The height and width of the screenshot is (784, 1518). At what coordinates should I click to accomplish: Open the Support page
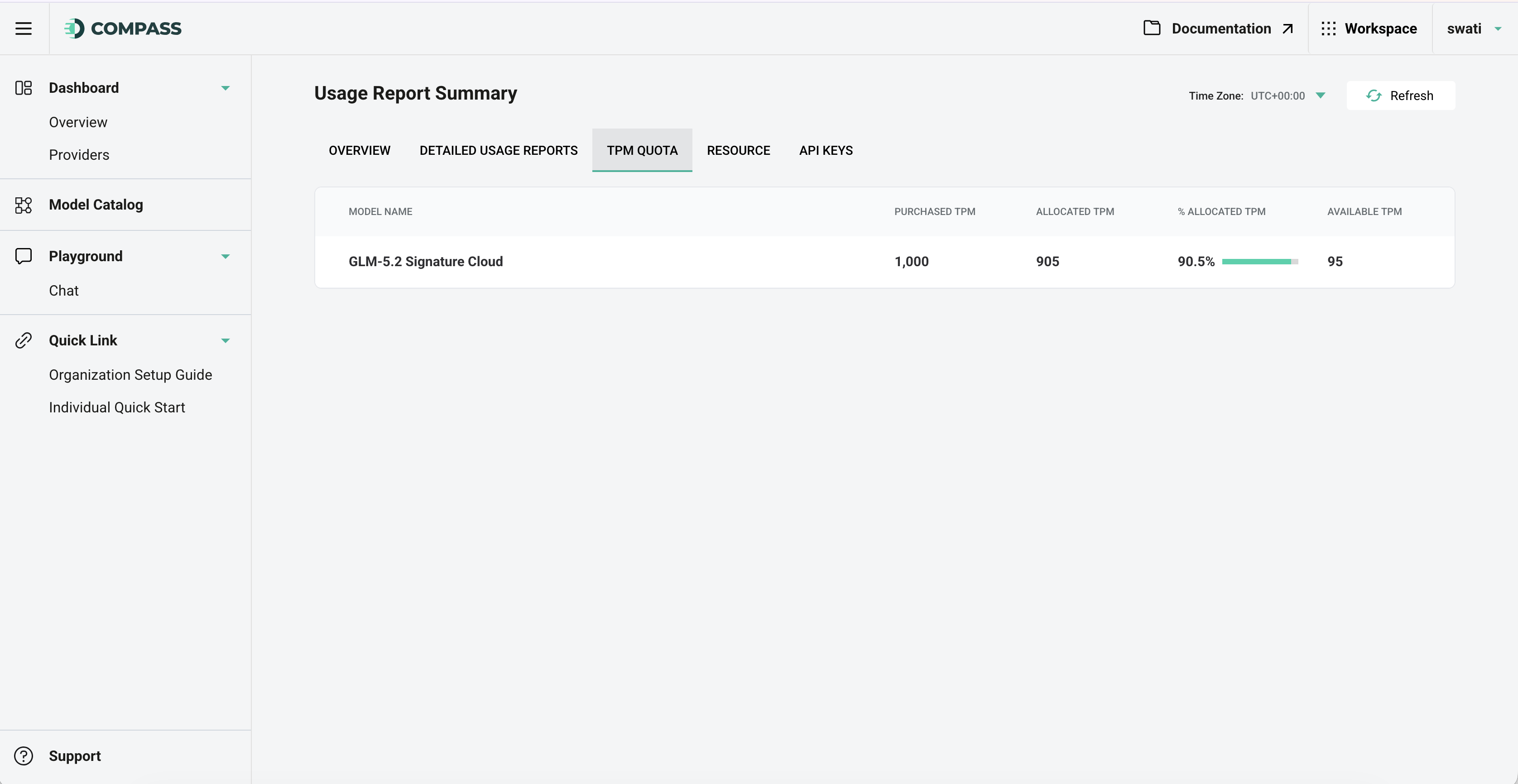pyautogui.click(x=74, y=756)
